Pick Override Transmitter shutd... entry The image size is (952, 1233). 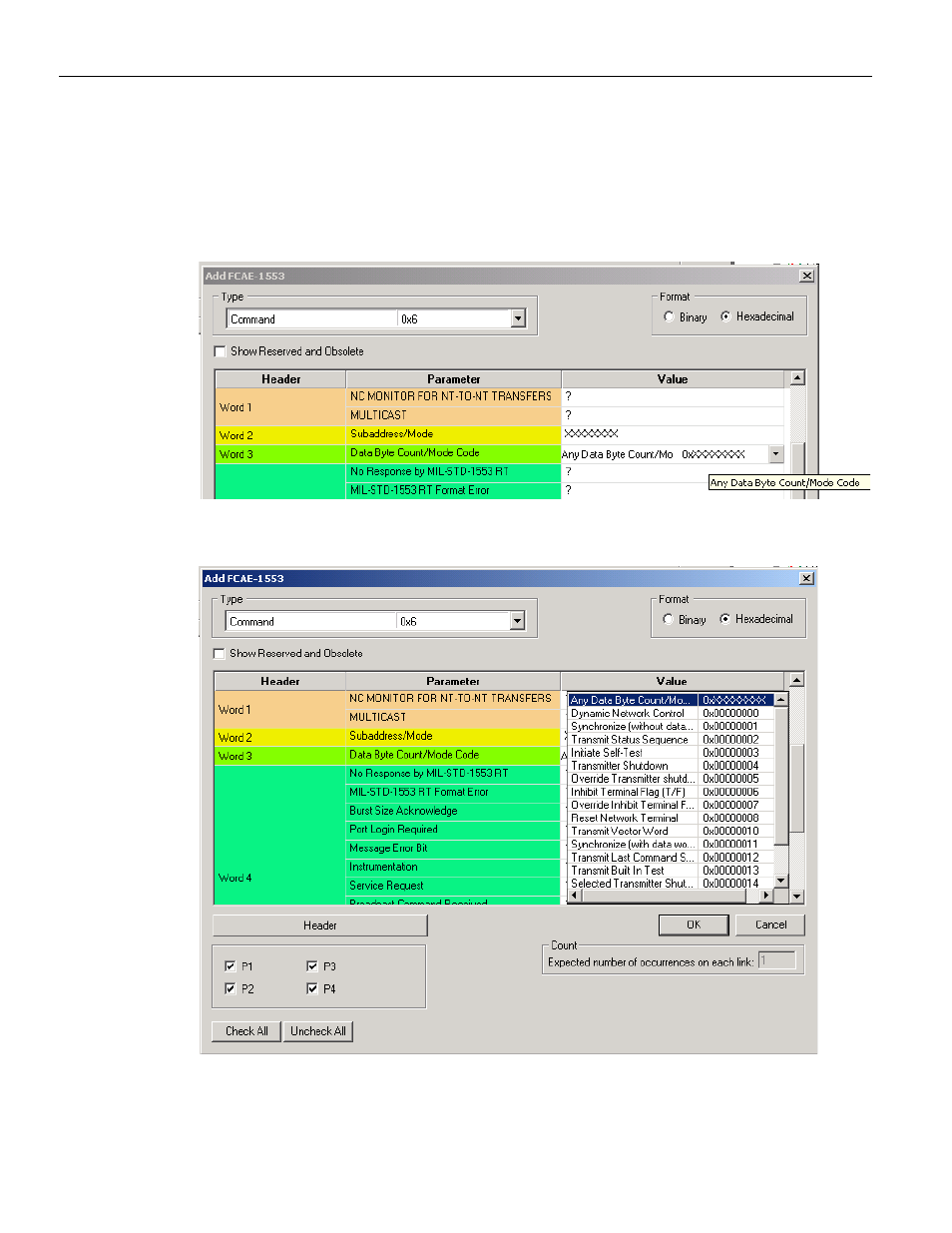[x=670, y=779]
